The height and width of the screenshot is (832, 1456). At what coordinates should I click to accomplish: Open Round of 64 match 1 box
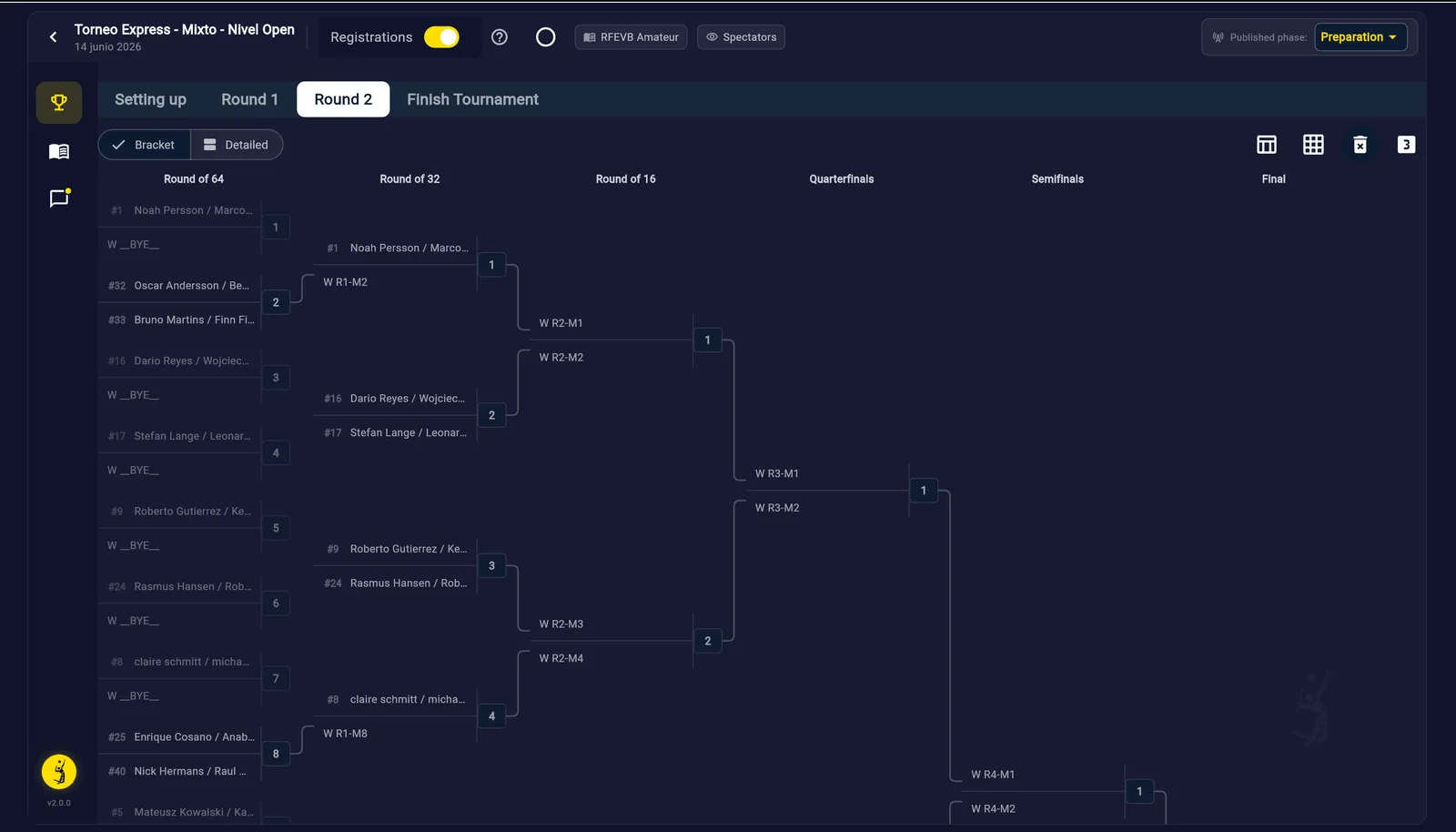pyautogui.click(x=276, y=228)
